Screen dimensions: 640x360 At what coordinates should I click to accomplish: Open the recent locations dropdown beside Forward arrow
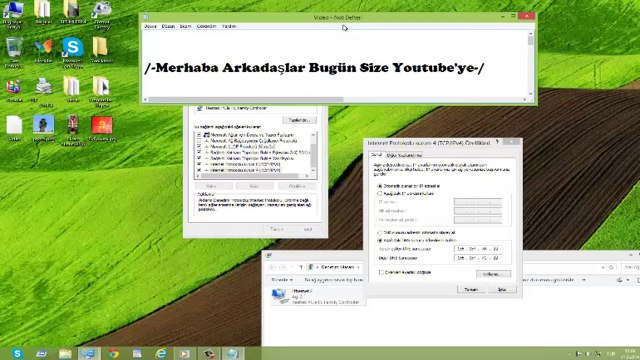coord(291,267)
